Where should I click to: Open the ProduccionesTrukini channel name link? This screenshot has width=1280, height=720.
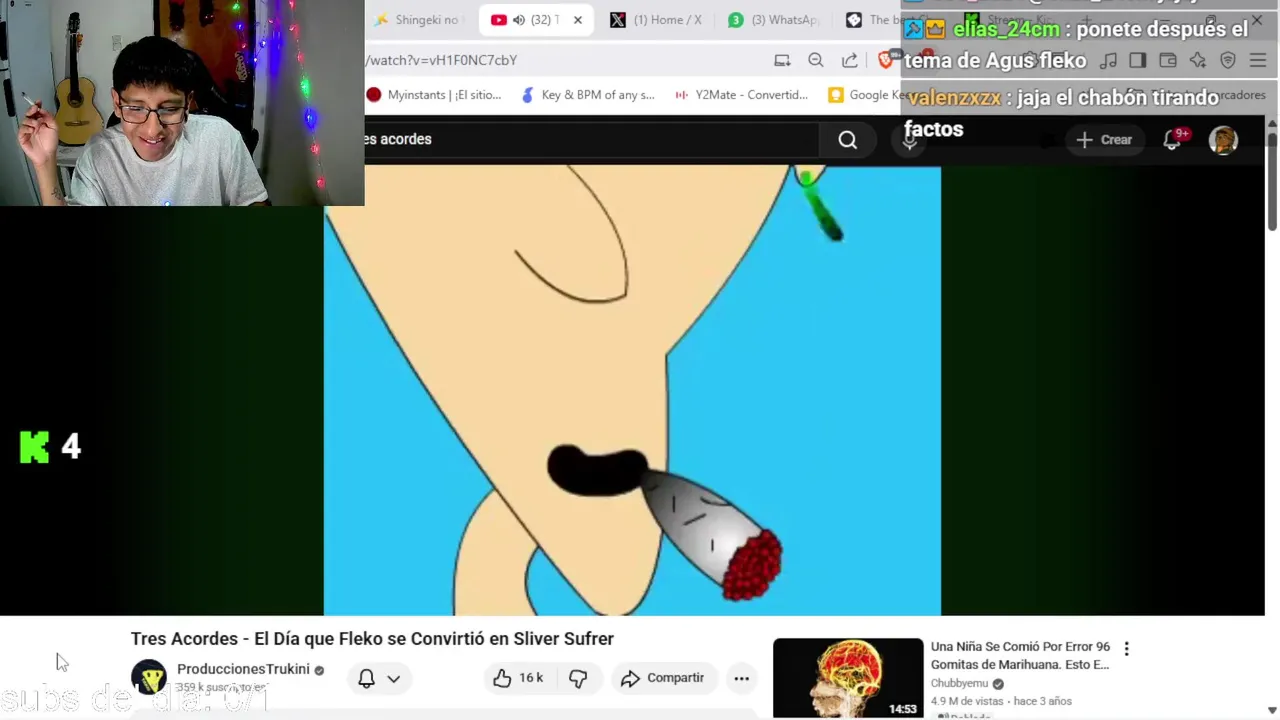point(243,669)
